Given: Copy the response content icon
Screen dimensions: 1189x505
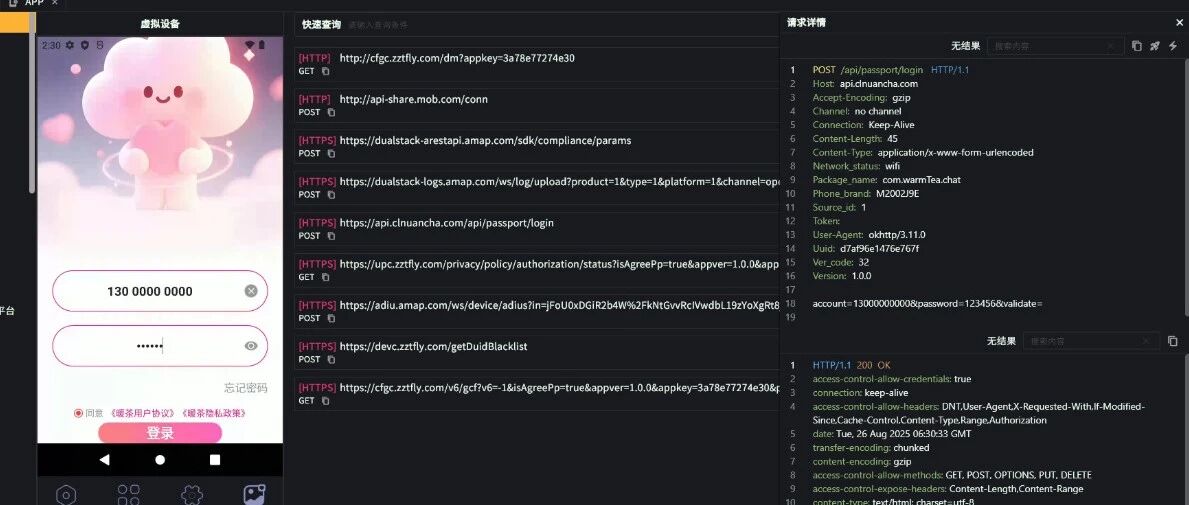Looking at the screenshot, I should pos(1173,341).
